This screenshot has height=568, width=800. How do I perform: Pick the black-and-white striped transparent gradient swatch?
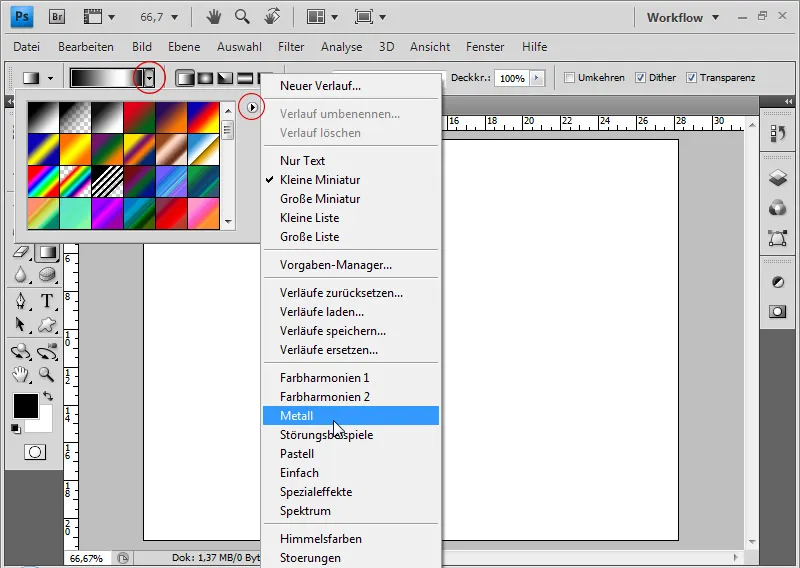[107, 181]
